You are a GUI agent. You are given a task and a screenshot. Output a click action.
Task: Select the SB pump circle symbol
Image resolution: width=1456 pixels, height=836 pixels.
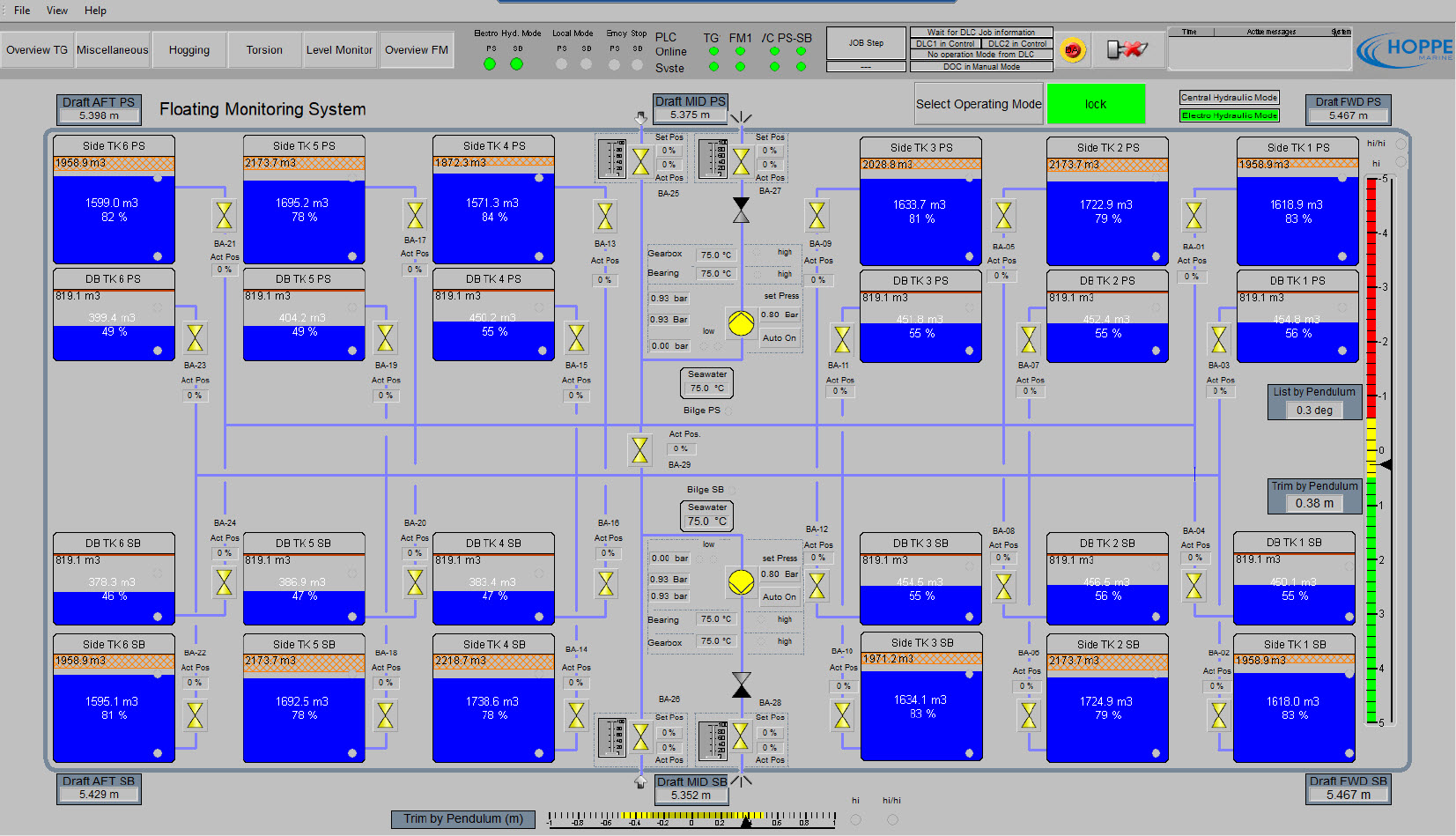click(x=741, y=581)
